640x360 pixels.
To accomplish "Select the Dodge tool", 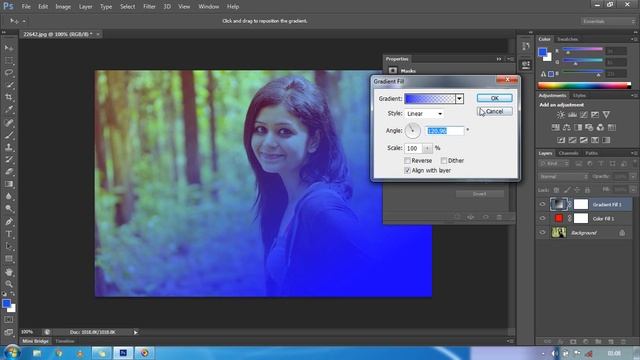I will [x=9, y=209].
